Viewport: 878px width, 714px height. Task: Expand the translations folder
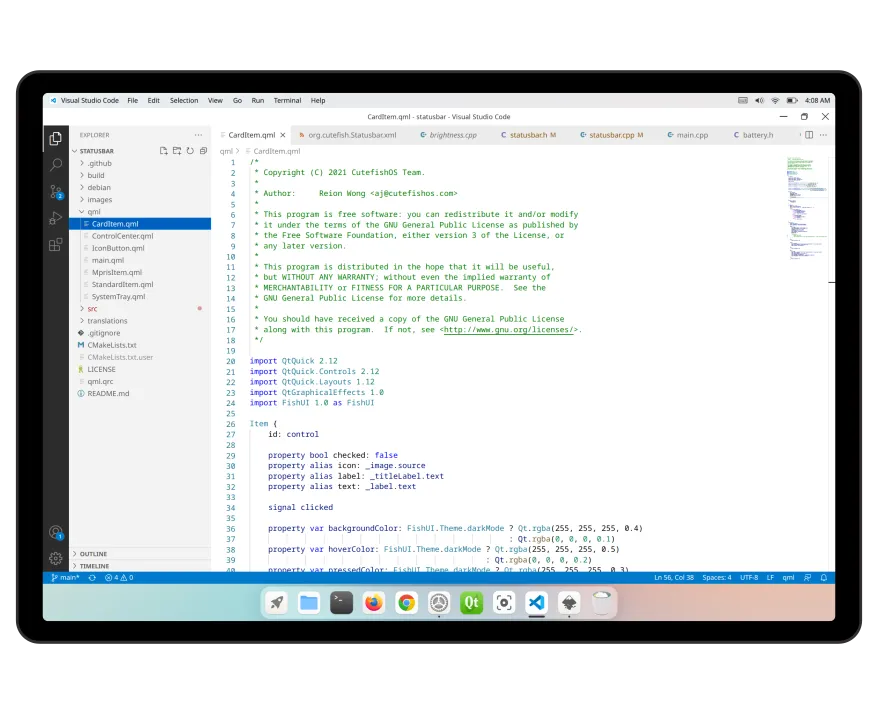point(140,321)
